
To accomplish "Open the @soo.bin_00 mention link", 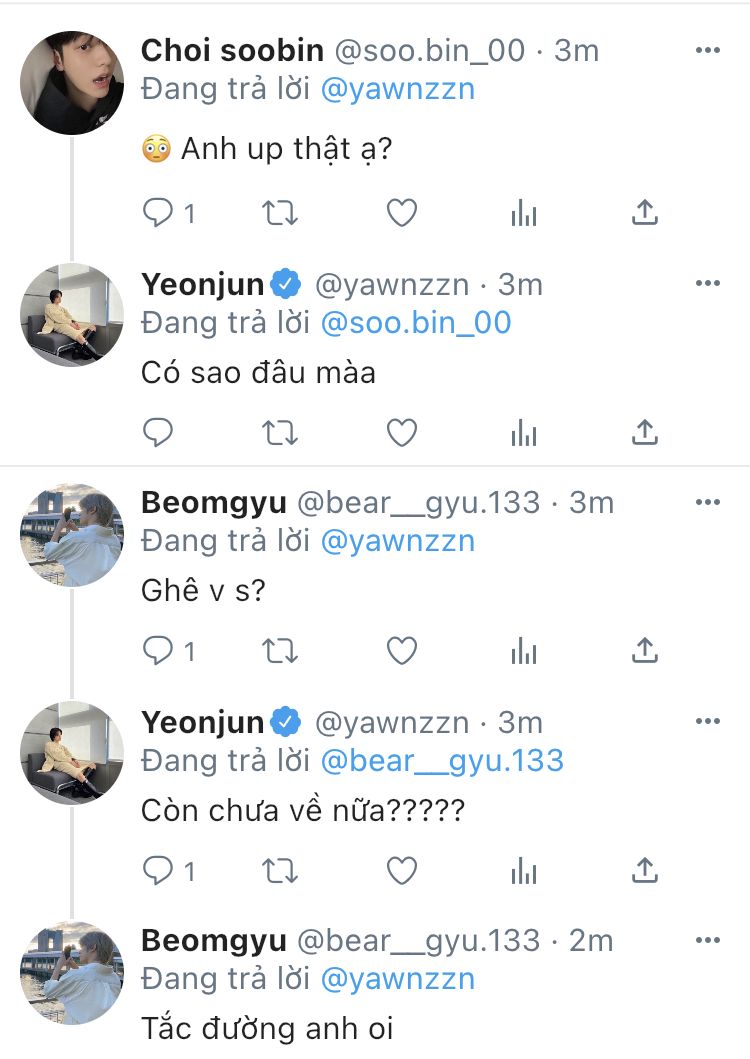I will pos(415,322).
